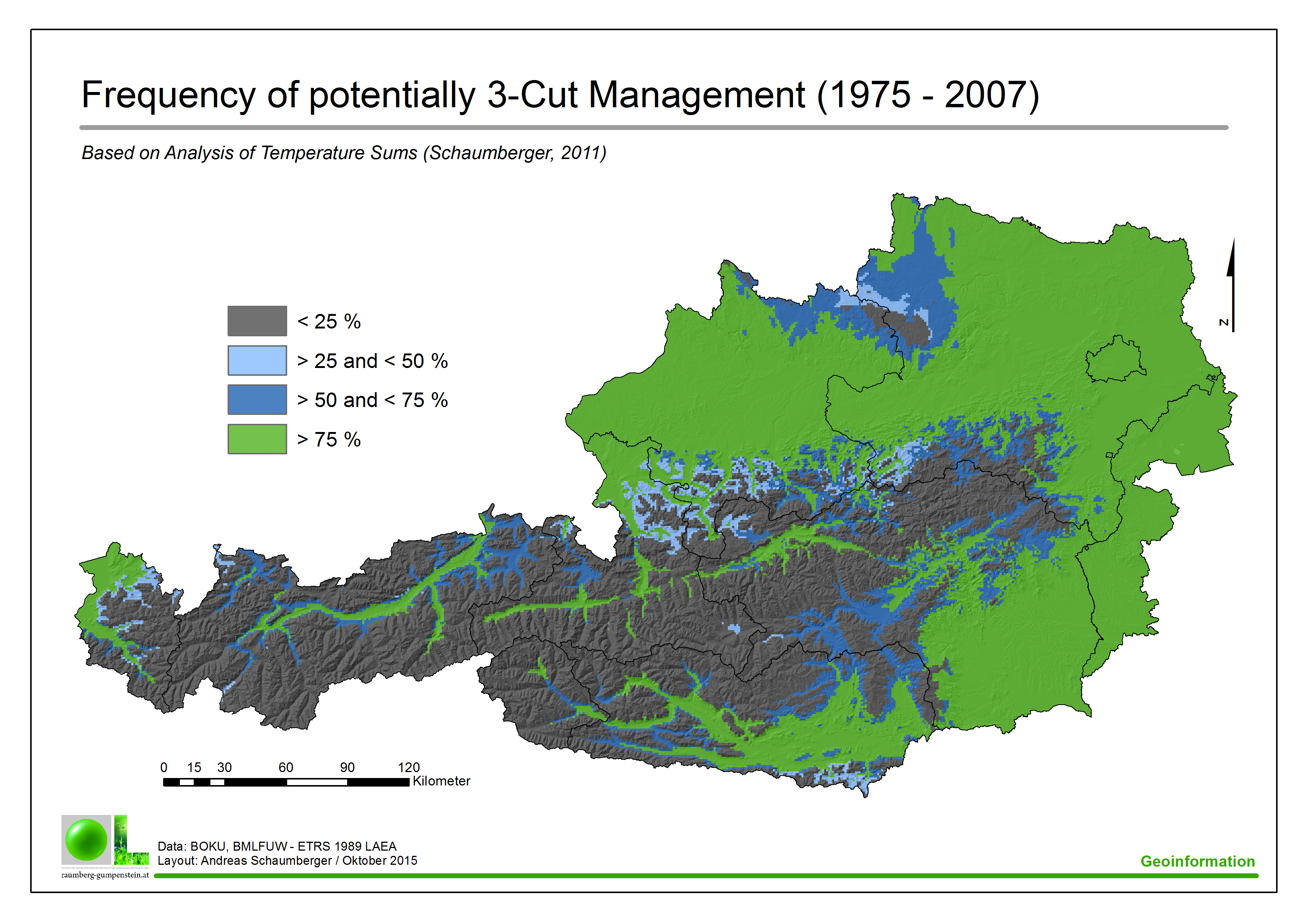Click the '> 75 %' legend label
Viewport: 1307px width, 924px height.
329,439
